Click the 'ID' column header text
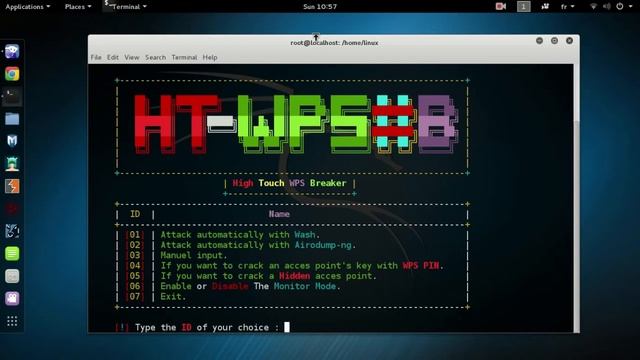 coord(135,214)
